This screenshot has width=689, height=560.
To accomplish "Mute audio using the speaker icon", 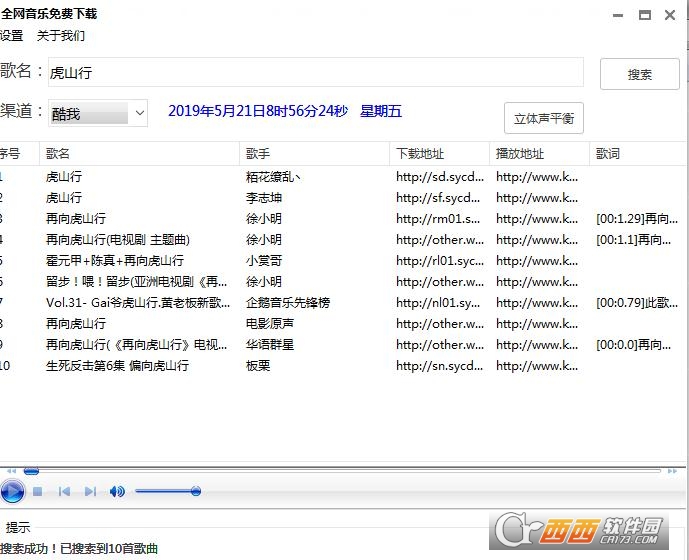I will [x=117, y=491].
